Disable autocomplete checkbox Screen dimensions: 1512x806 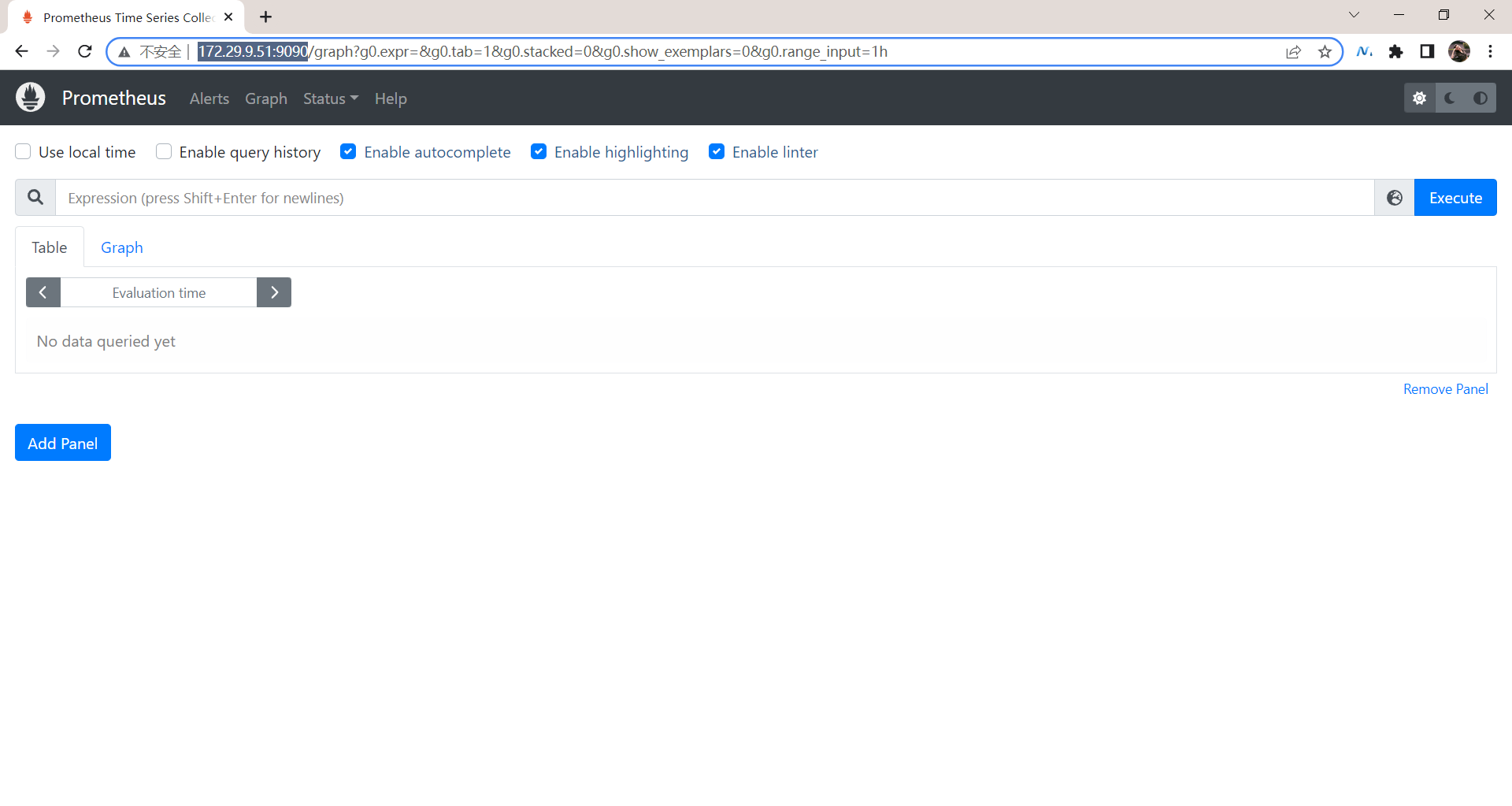tap(348, 151)
